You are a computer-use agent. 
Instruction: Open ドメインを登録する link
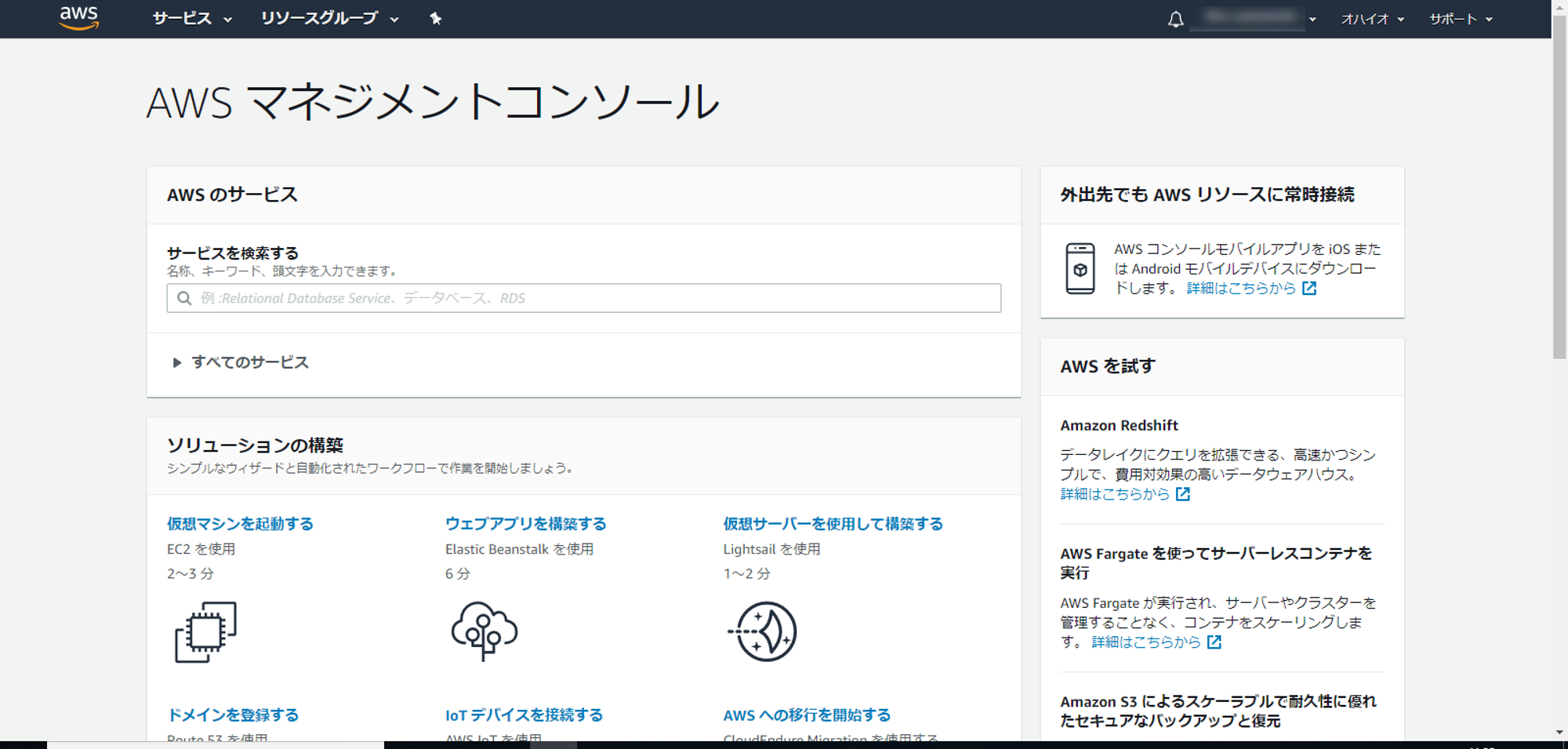tap(233, 715)
